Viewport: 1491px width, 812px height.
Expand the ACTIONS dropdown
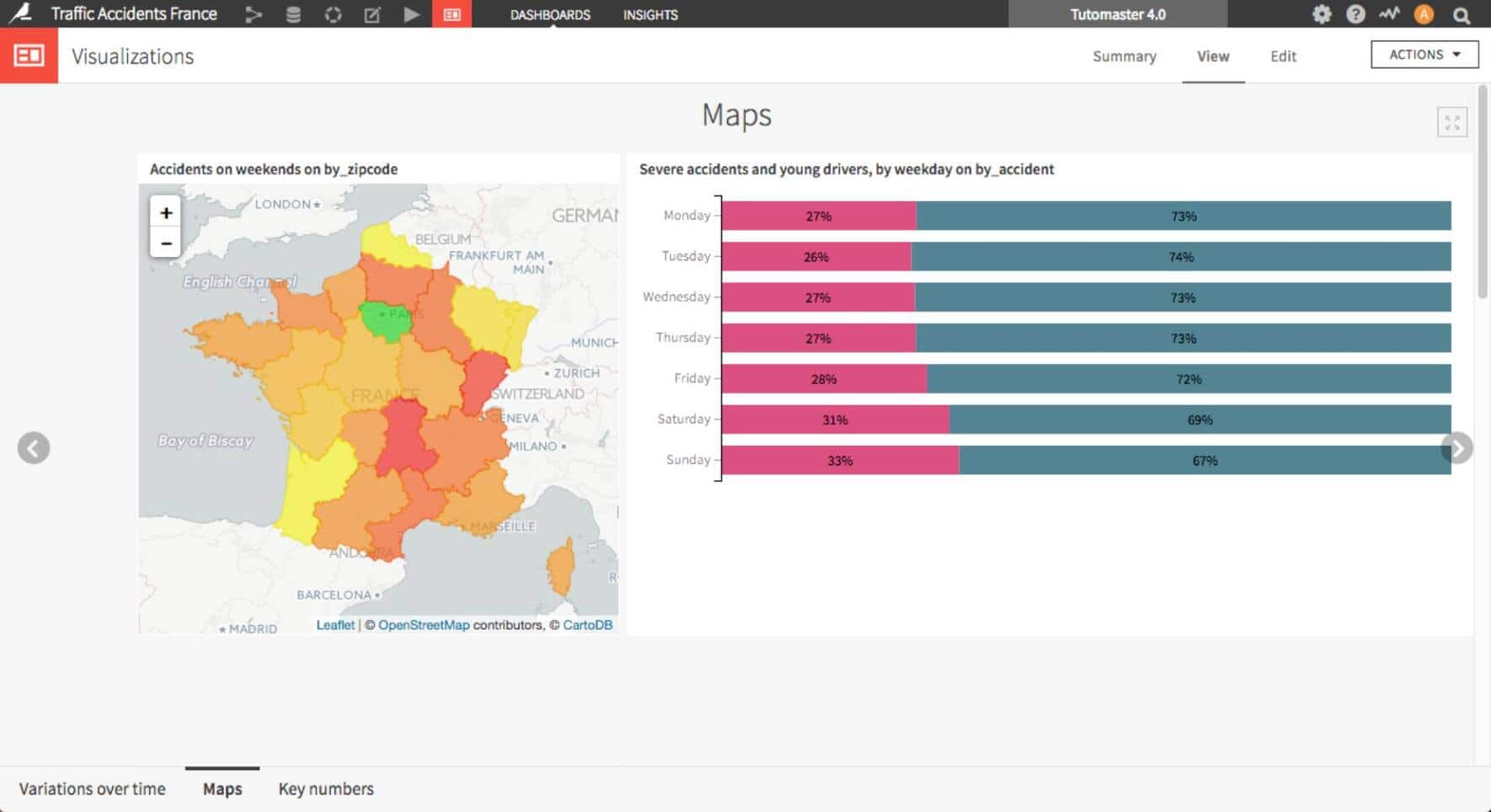click(1424, 55)
